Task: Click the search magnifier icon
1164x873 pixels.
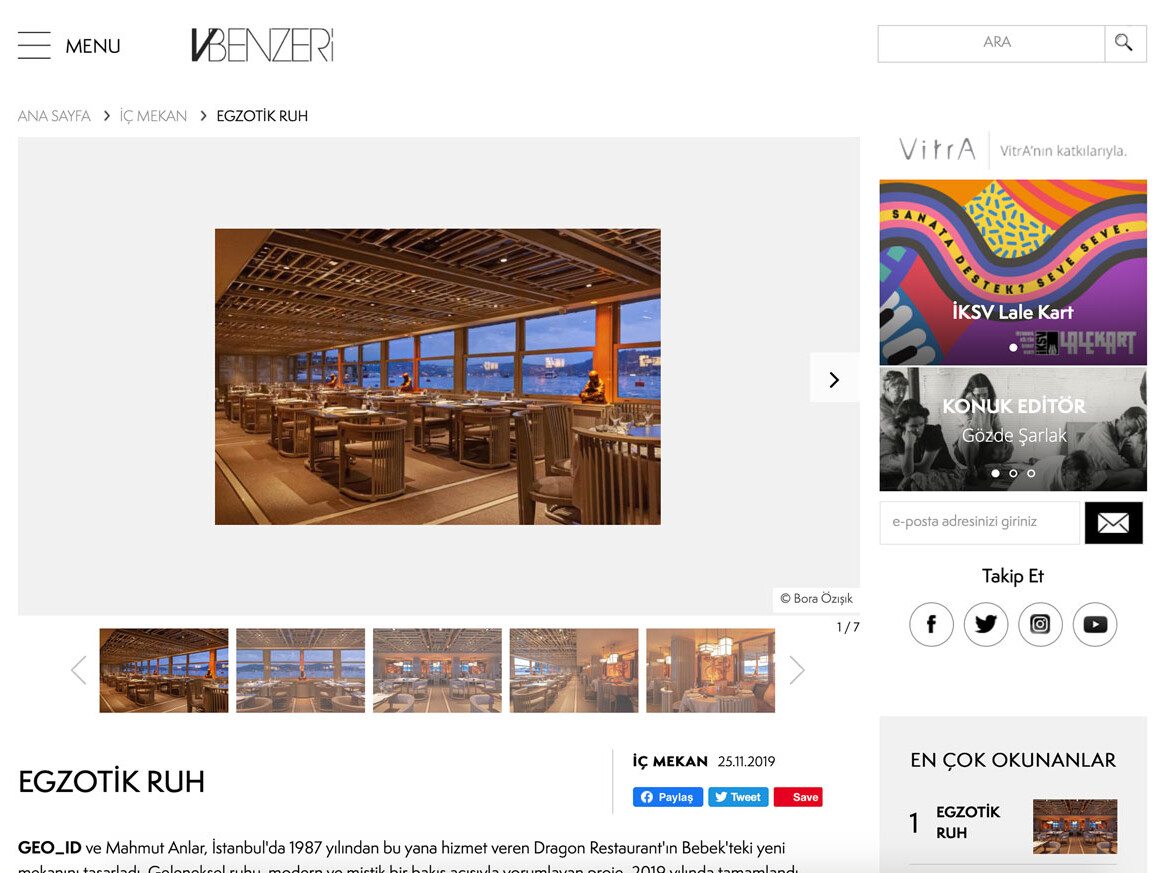Action: (1124, 43)
